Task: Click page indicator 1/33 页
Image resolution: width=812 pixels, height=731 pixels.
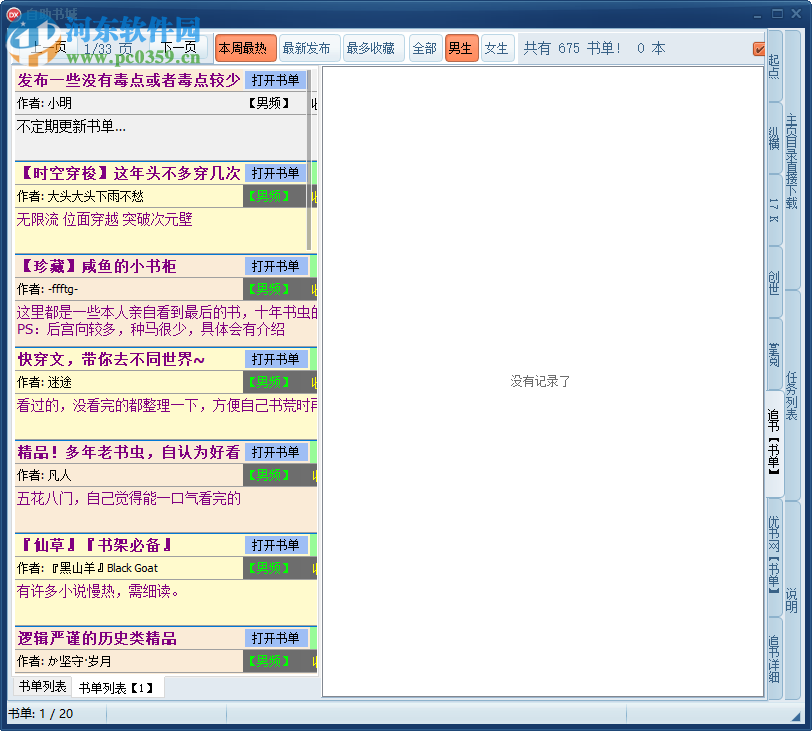Action: coord(108,48)
